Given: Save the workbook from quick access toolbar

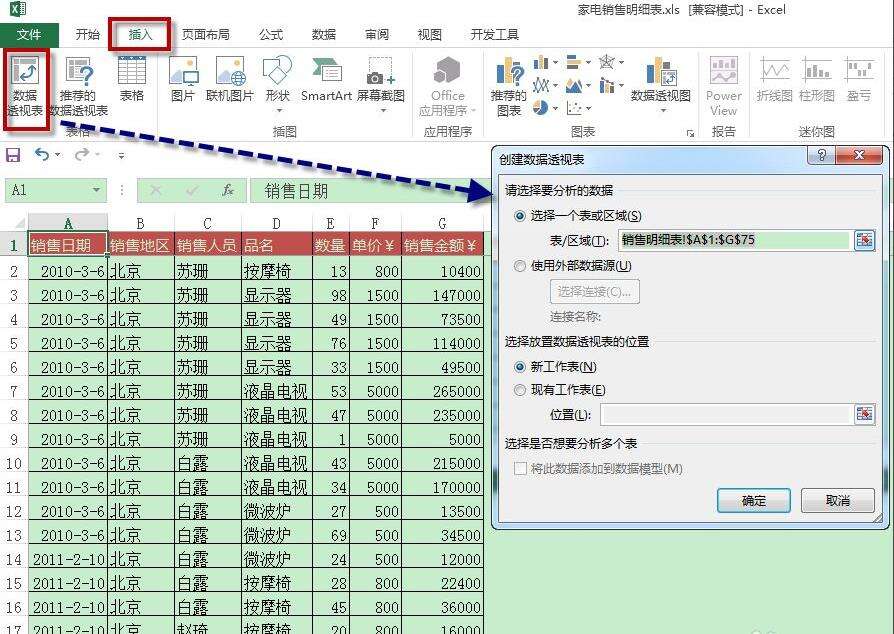Looking at the screenshot, I should (x=13, y=155).
